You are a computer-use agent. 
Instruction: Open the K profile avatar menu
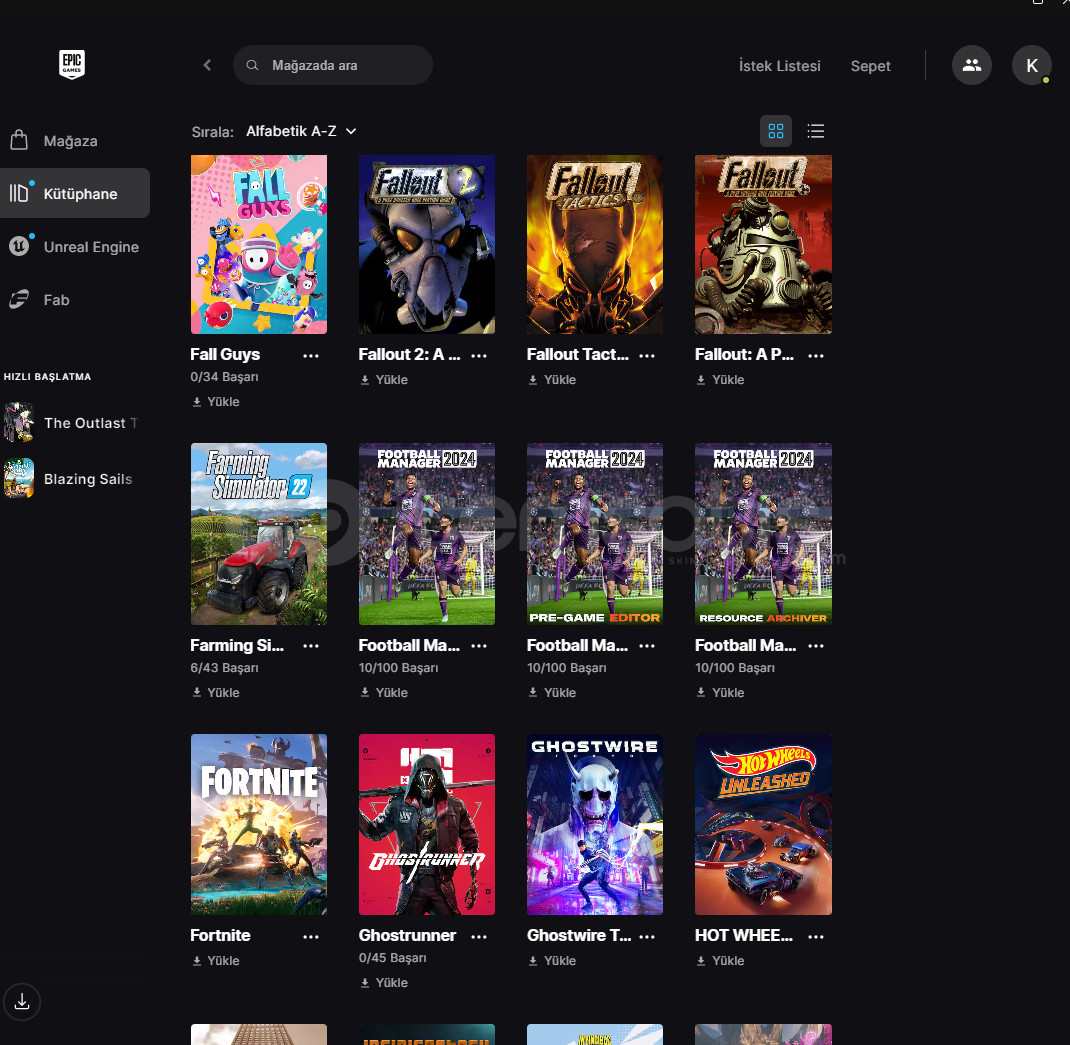1031,65
